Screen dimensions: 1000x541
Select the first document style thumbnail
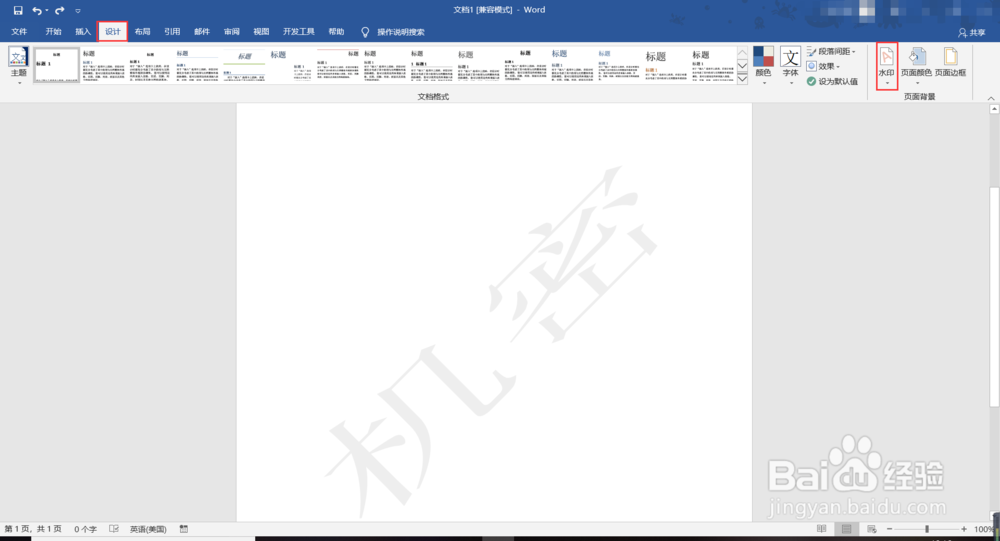(x=56, y=64)
